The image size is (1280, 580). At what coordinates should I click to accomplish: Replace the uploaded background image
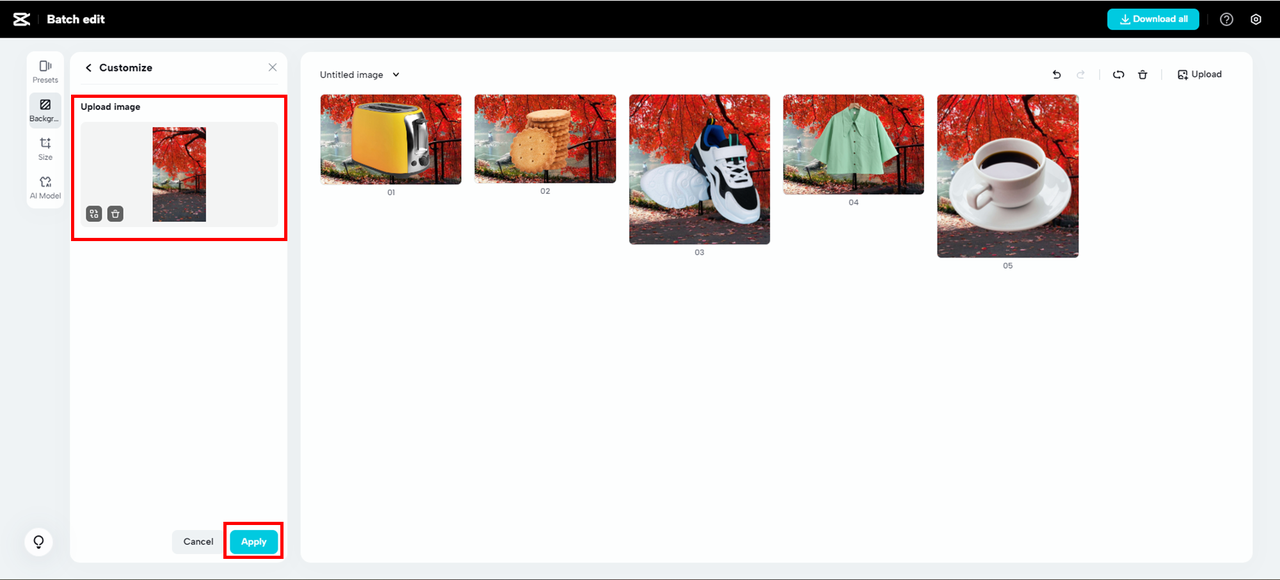point(94,213)
